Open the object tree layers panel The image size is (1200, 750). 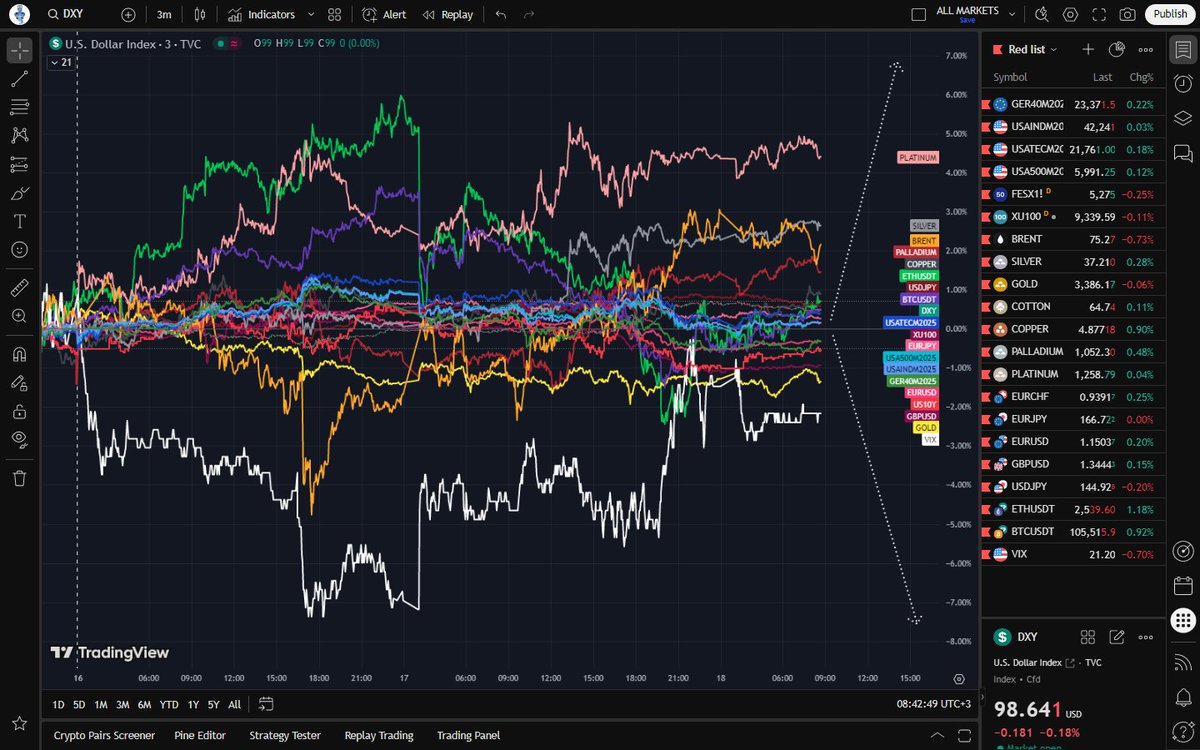1182,119
